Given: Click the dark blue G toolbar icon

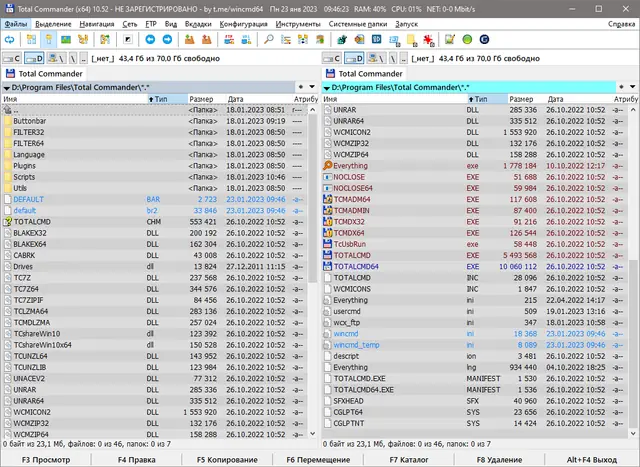Looking at the screenshot, I should 484,40.
